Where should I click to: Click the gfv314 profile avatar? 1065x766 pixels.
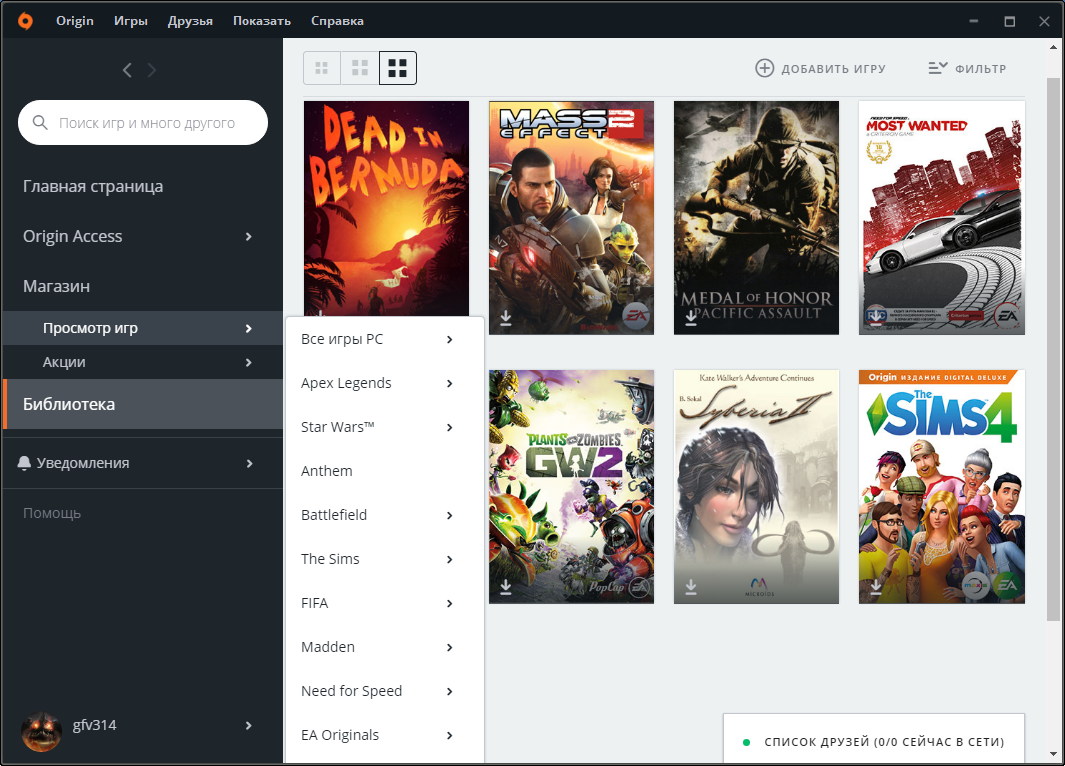pyautogui.click(x=41, y=732)
